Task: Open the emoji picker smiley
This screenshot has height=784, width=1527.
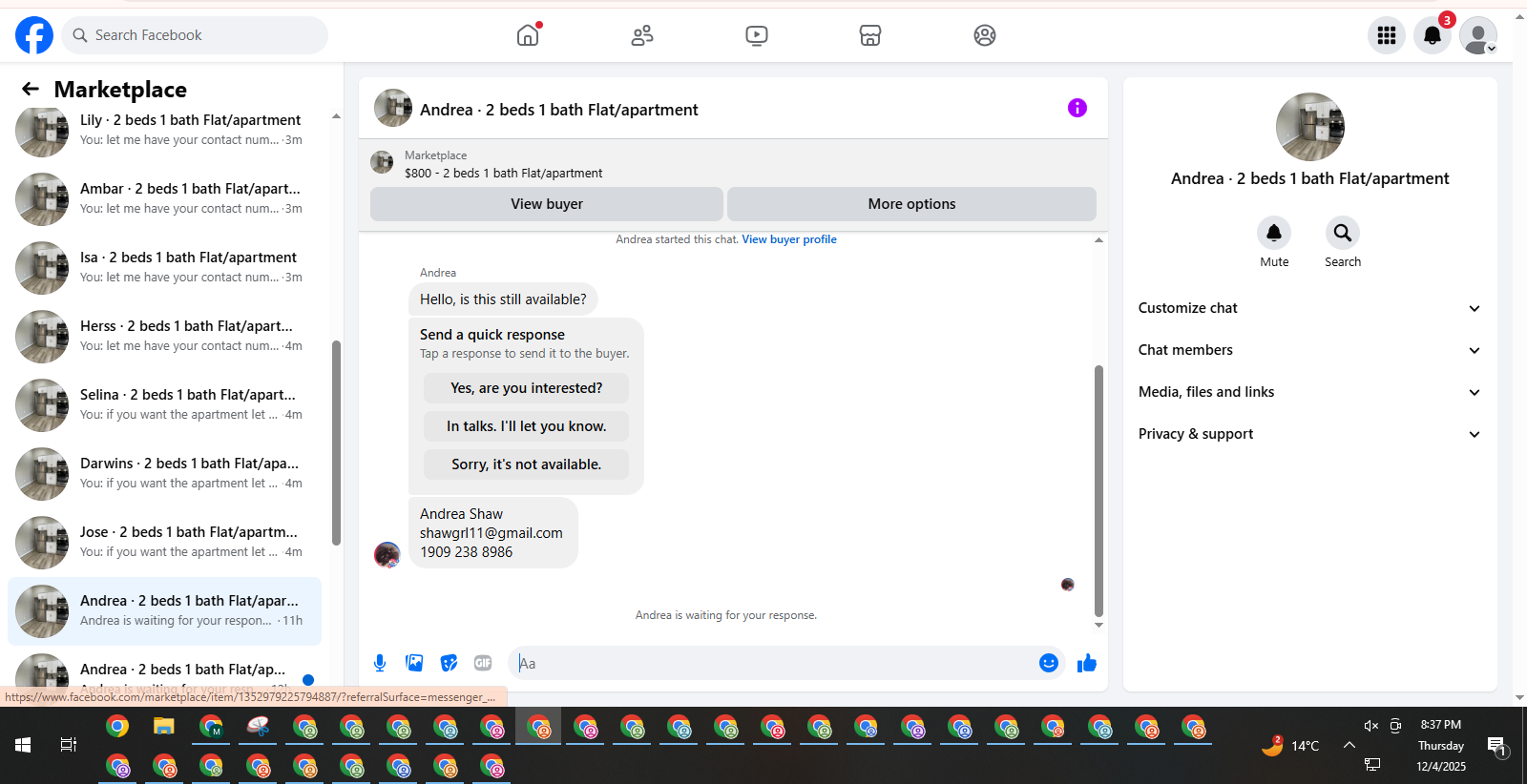Action: (x=1049, y=663)
